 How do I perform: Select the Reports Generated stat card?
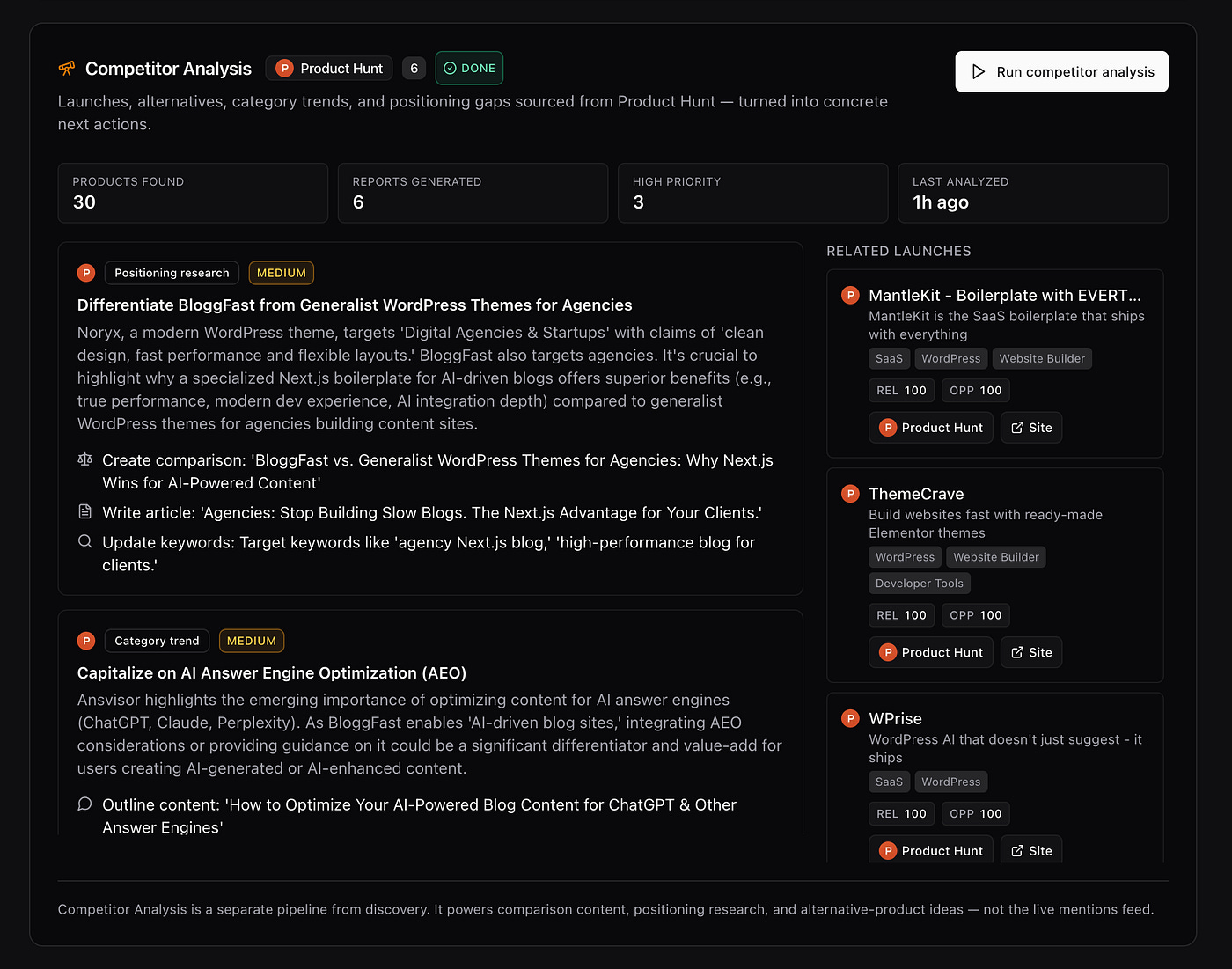point(473,193)
